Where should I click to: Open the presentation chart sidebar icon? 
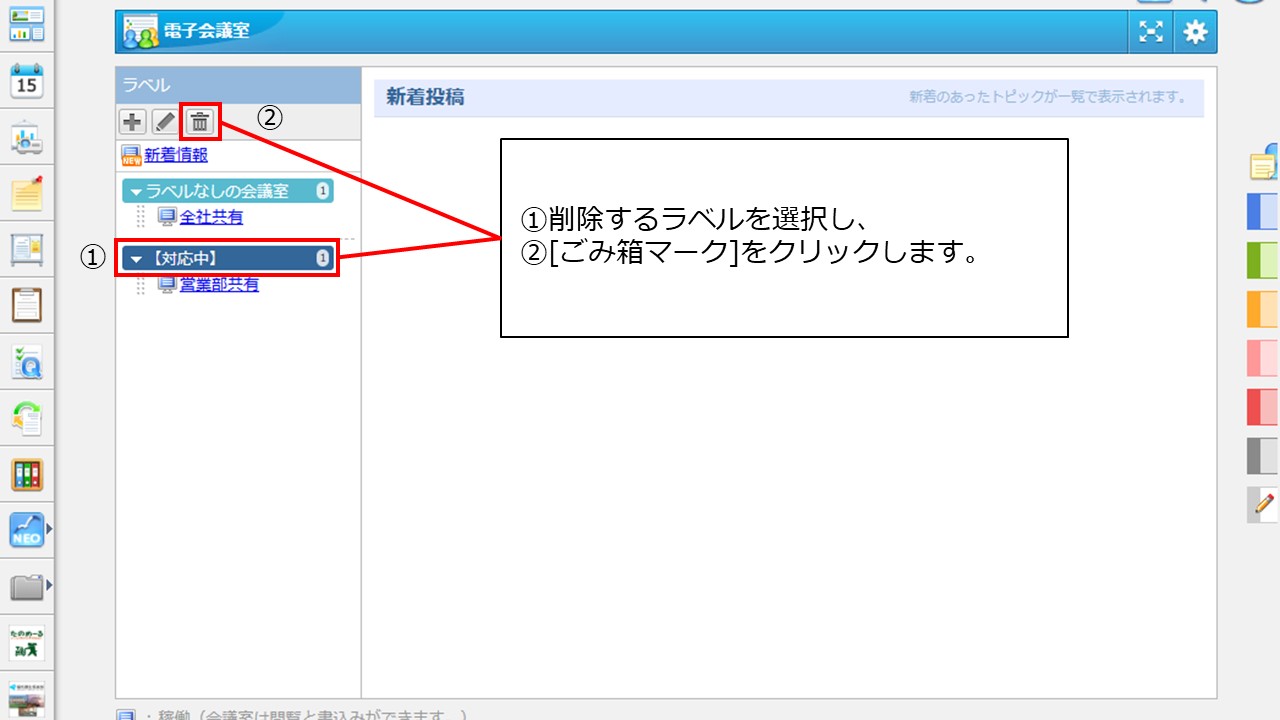click(x=27, y=138)
